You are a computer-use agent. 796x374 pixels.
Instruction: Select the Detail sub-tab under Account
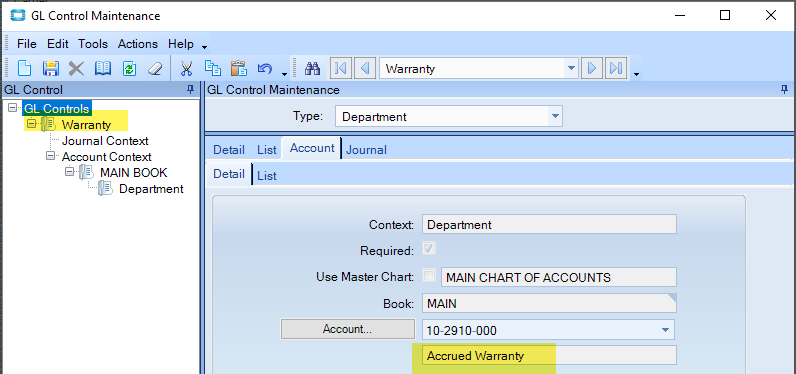[x=228, y=174]
